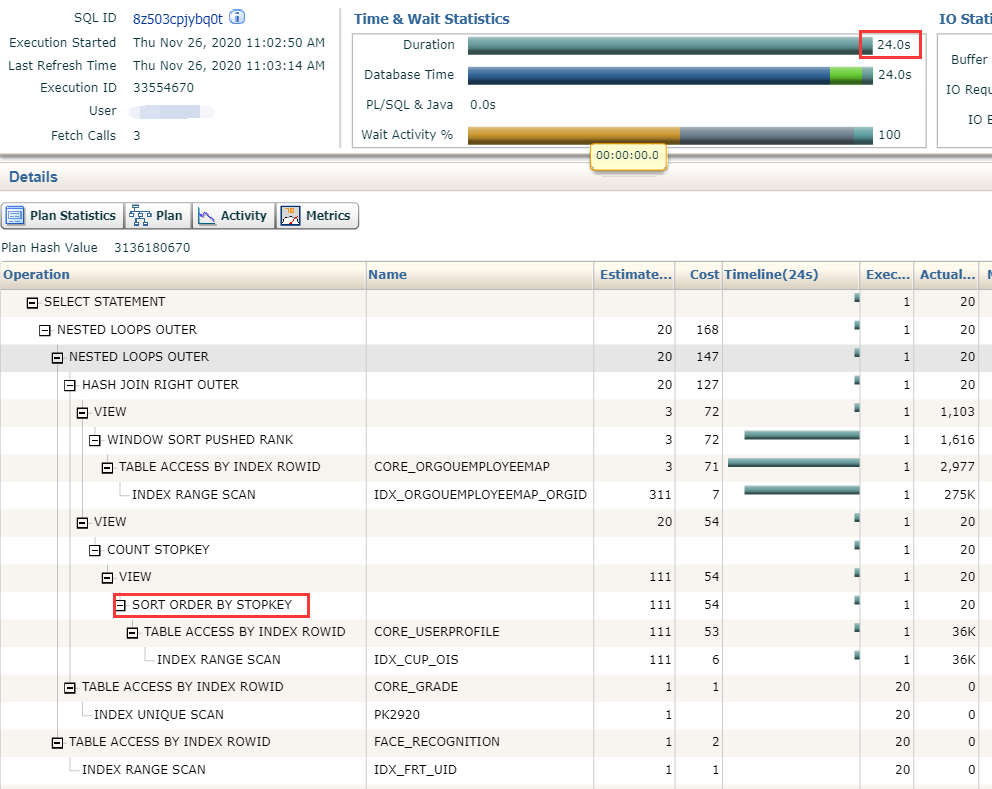Click the Plan Statistics tab icon
992x789 pixels.
[x=16, y=216]
